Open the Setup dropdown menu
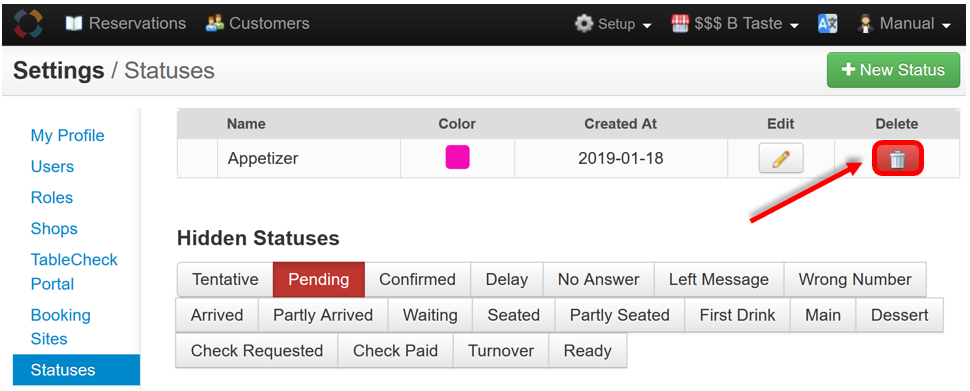Image resolution: width=970 pixels, height=391 pixels. pyautogui.click(x=614, y=24)
